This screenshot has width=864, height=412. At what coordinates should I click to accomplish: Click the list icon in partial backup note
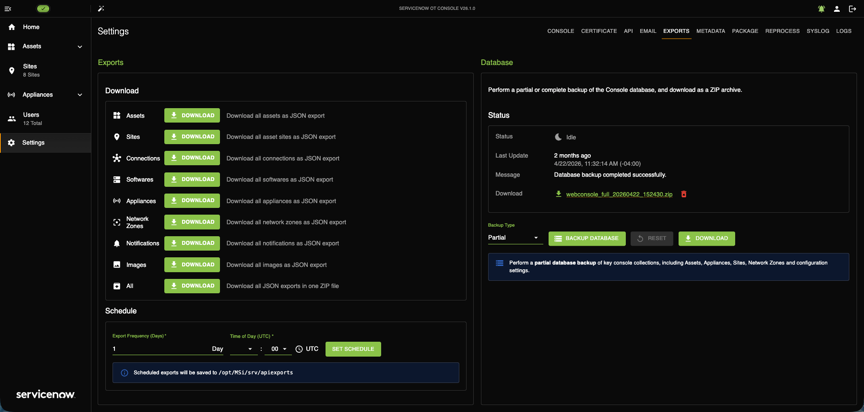(499, 263)
